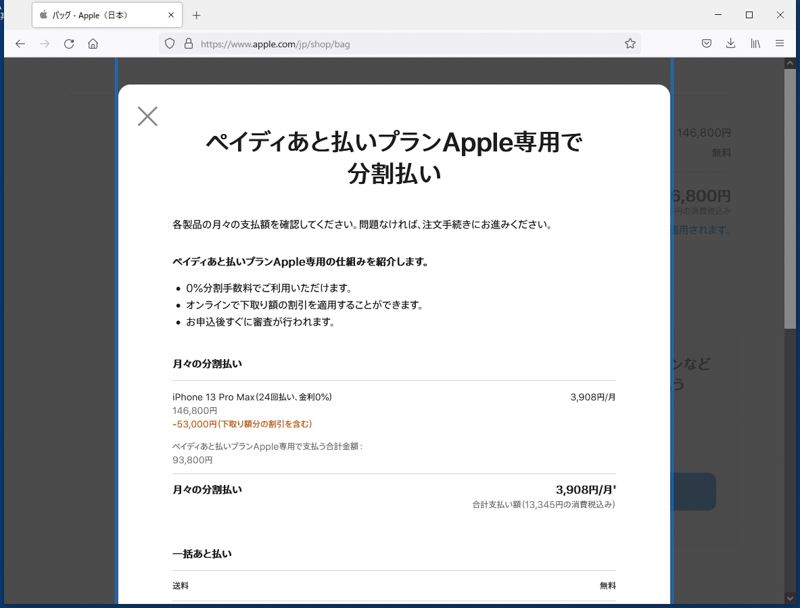Image resolution: width=800 pixels, height=608 pixels.
Task: Open the Firefox Library panel
Action: click(755, 44)
